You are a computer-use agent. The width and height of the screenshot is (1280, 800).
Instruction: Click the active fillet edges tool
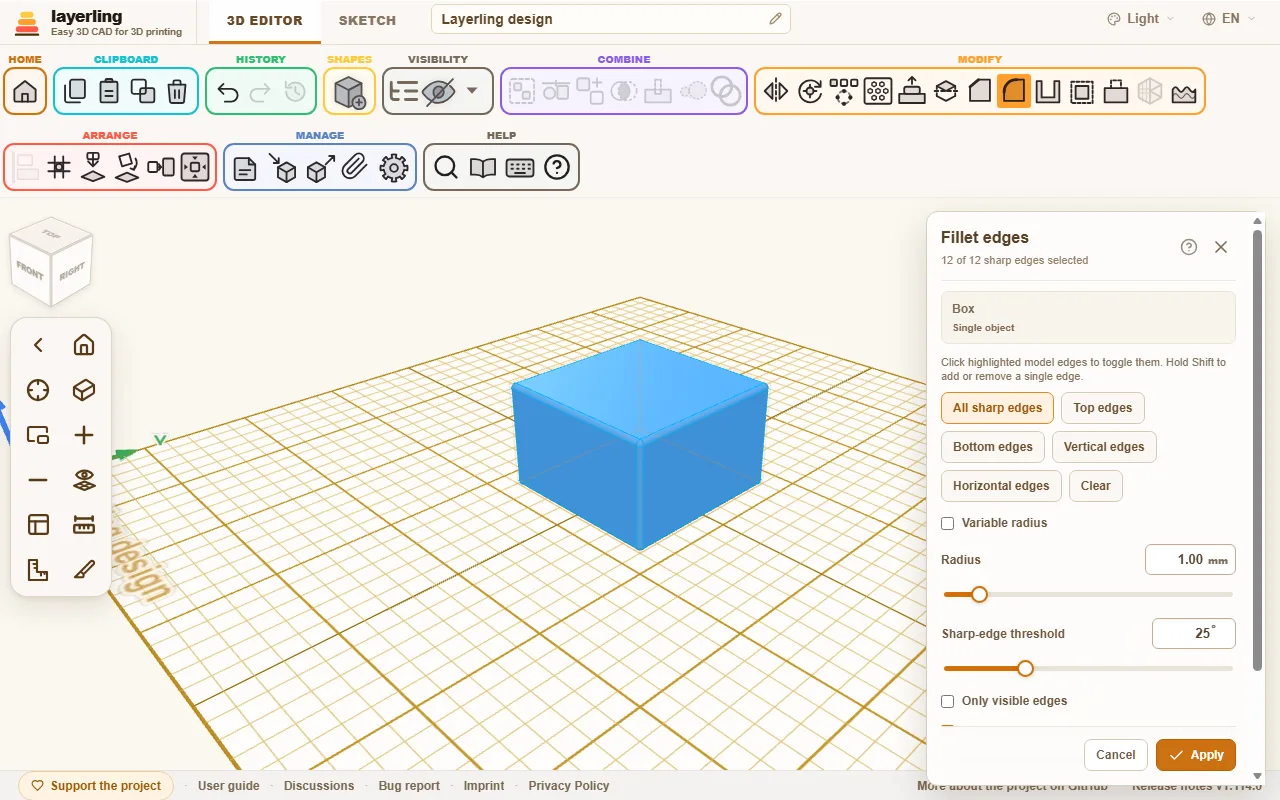point(1014,92)
